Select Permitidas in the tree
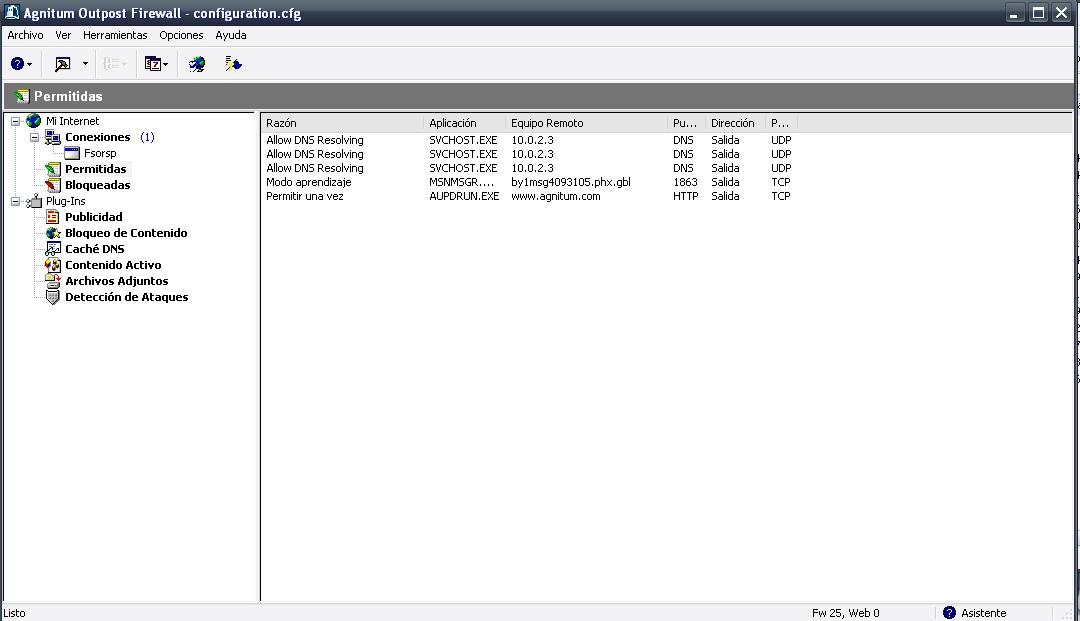The height and width of the screenshot is (621, 1080). coord(96,169)
